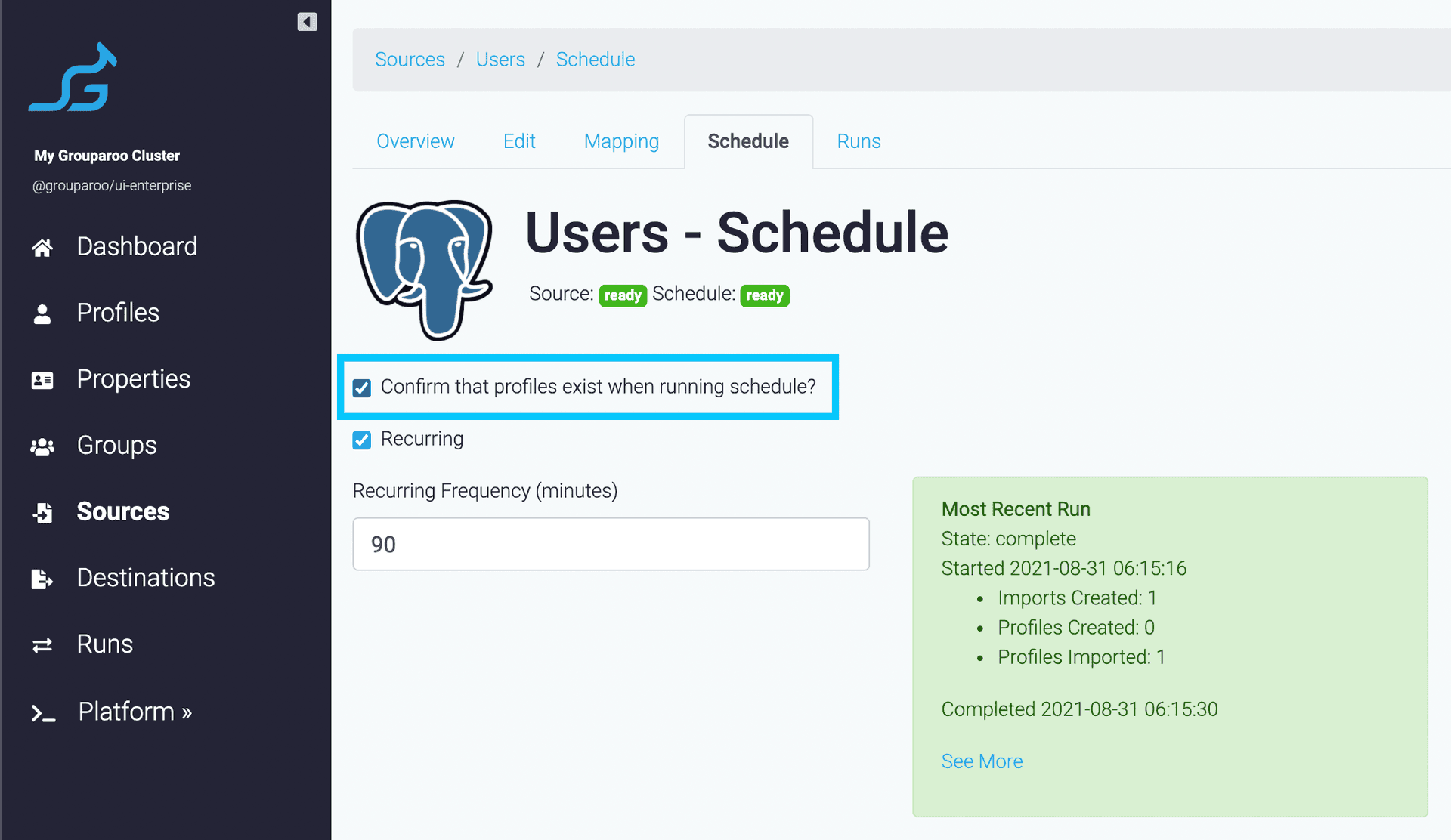The width and height of the screenshot is (1451, 840).
Task: Click State: complete text
Action: pyautogui.click(x=1008, y=539)
